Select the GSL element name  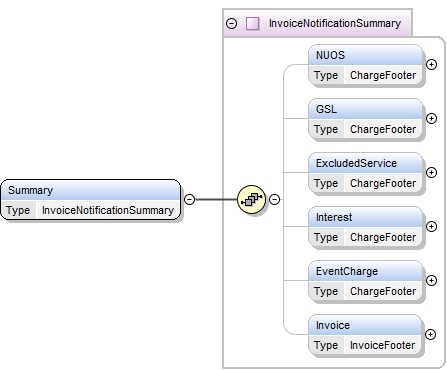[326, 109]
